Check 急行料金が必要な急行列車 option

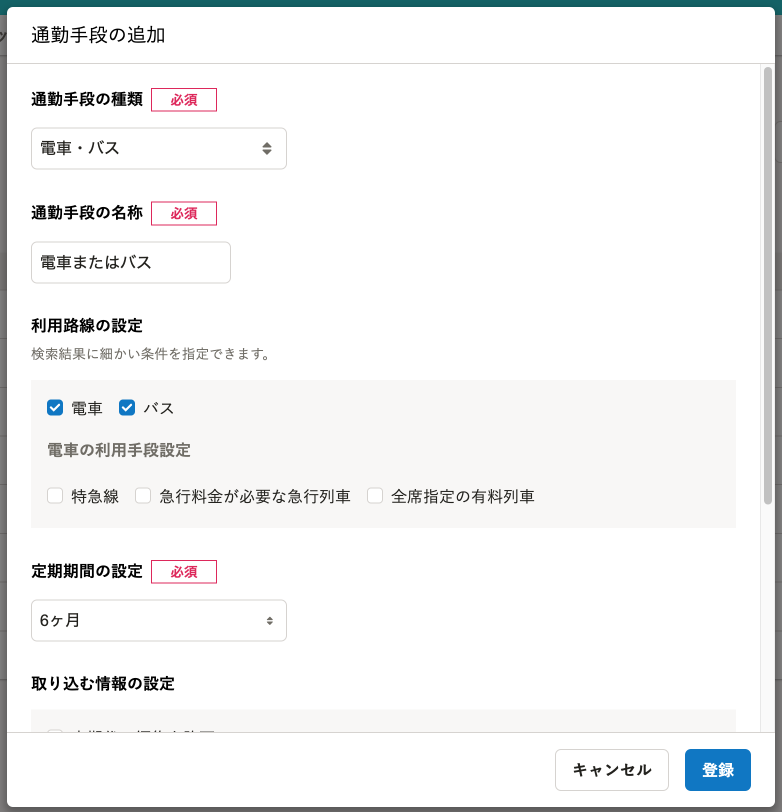pyautogui.click(x=143, y=496)
